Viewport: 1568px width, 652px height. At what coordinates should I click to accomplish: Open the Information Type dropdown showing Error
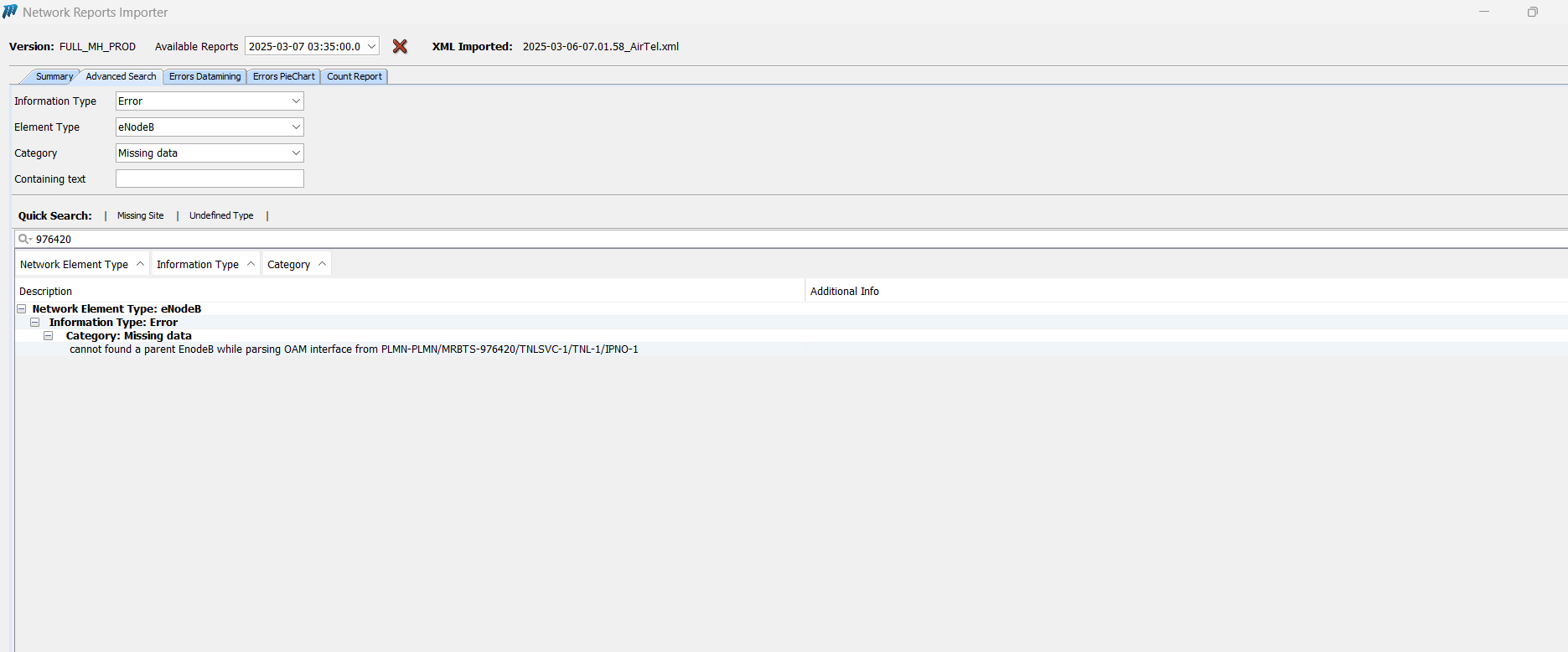coord(295,101)
